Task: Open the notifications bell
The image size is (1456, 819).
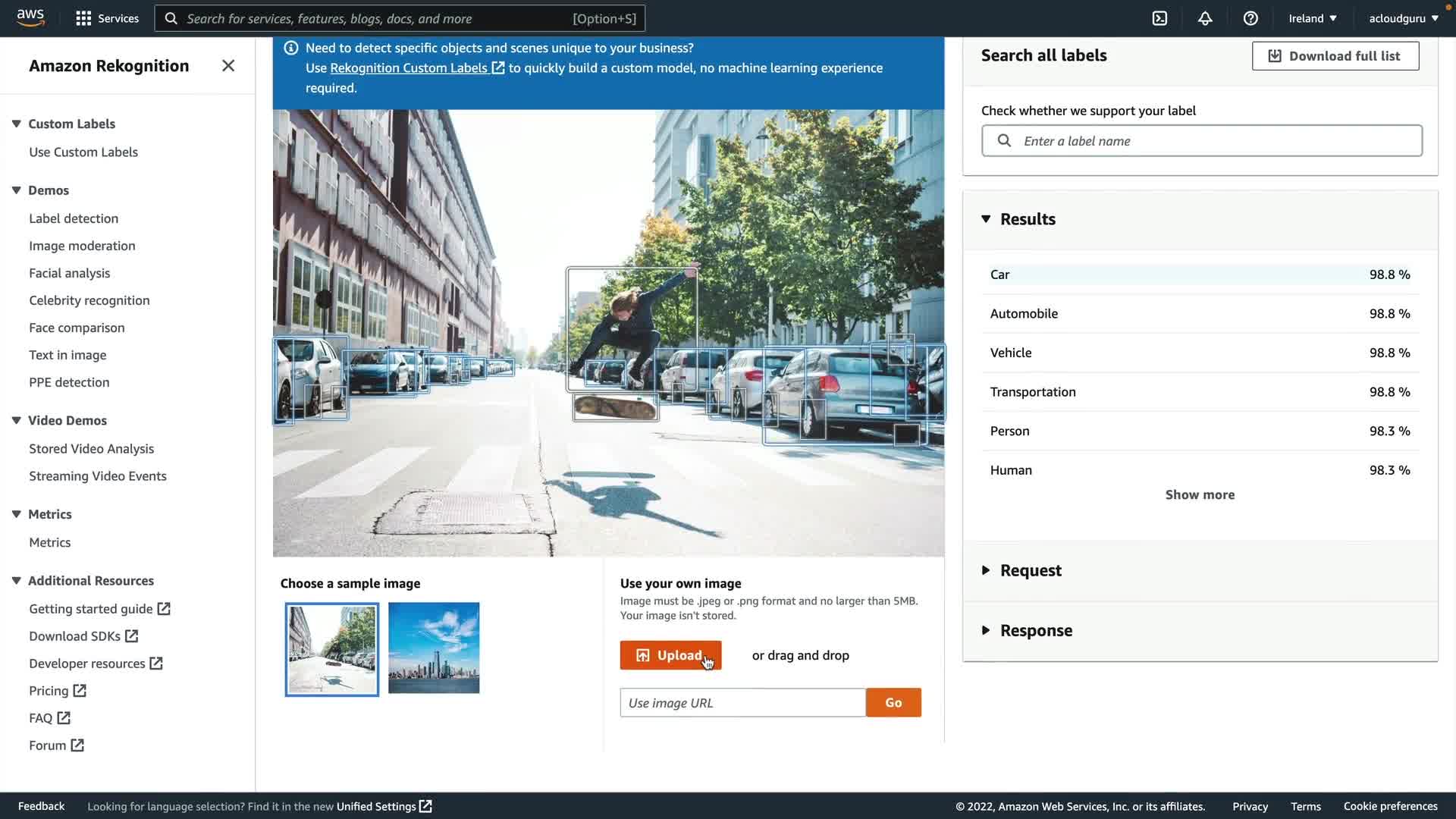Action: (1205, 18)
